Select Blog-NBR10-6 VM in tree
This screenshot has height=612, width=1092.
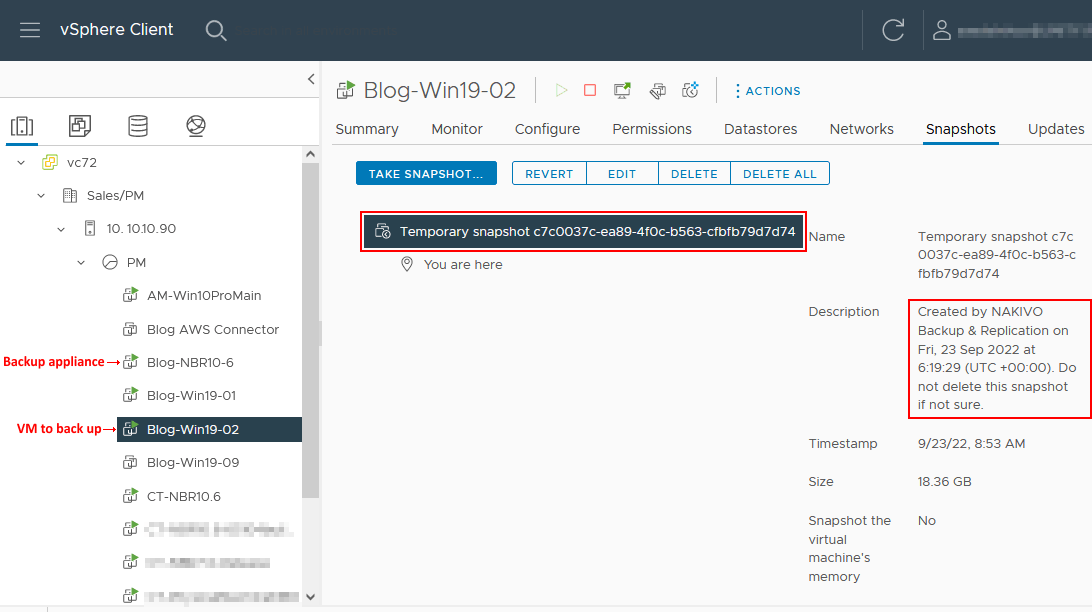point(190,362)
